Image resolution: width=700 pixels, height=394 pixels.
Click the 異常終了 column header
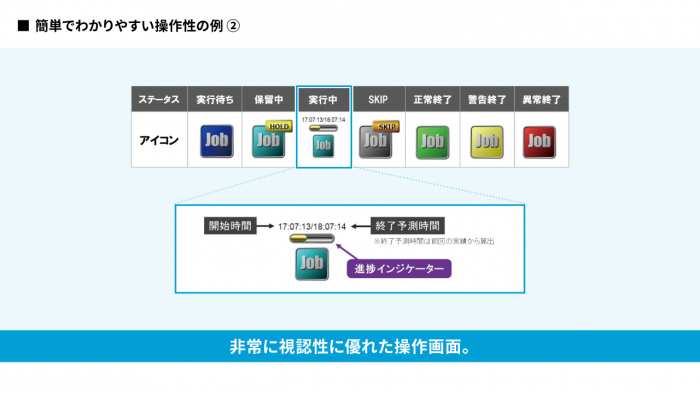click(x=542, y=99)
